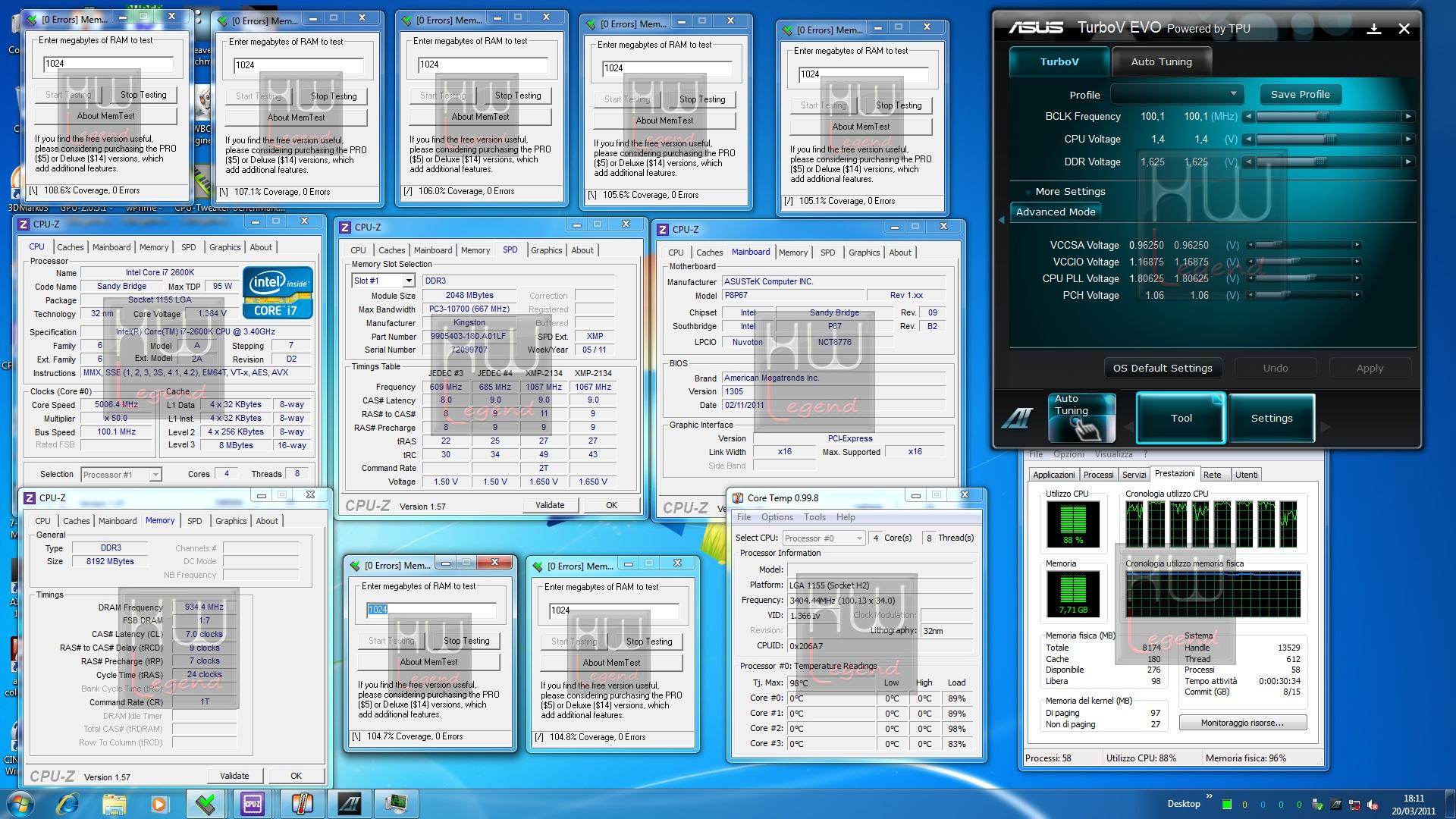Click the AI Suite tray icon
This screenshot has width=1456, height=819.
[1335, 805]
